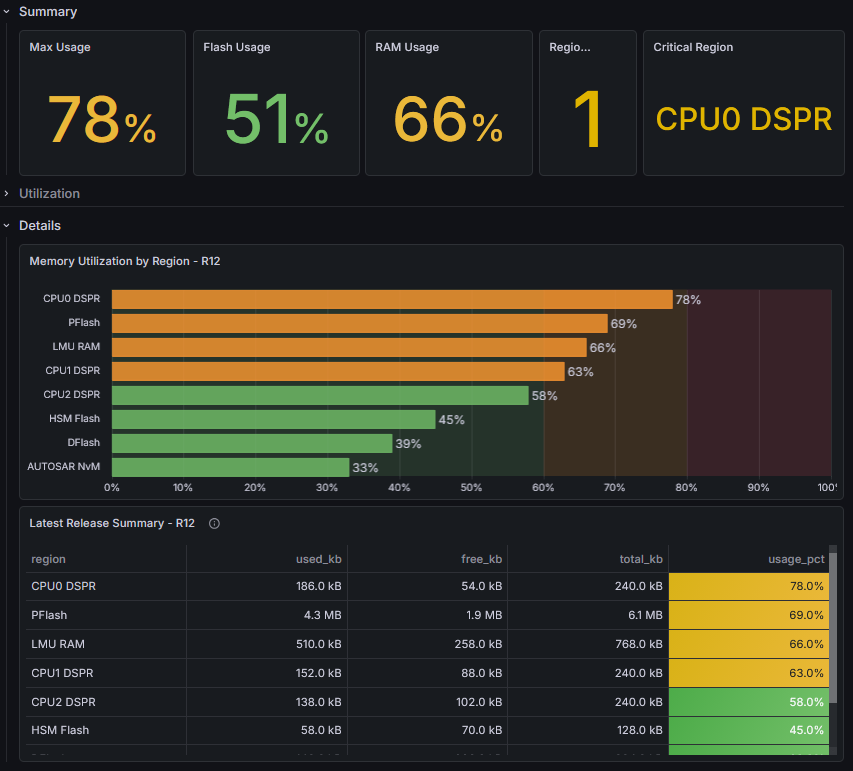Click the 78% Max Usage value
The image size is (853, 771).
tap(102, 119)
